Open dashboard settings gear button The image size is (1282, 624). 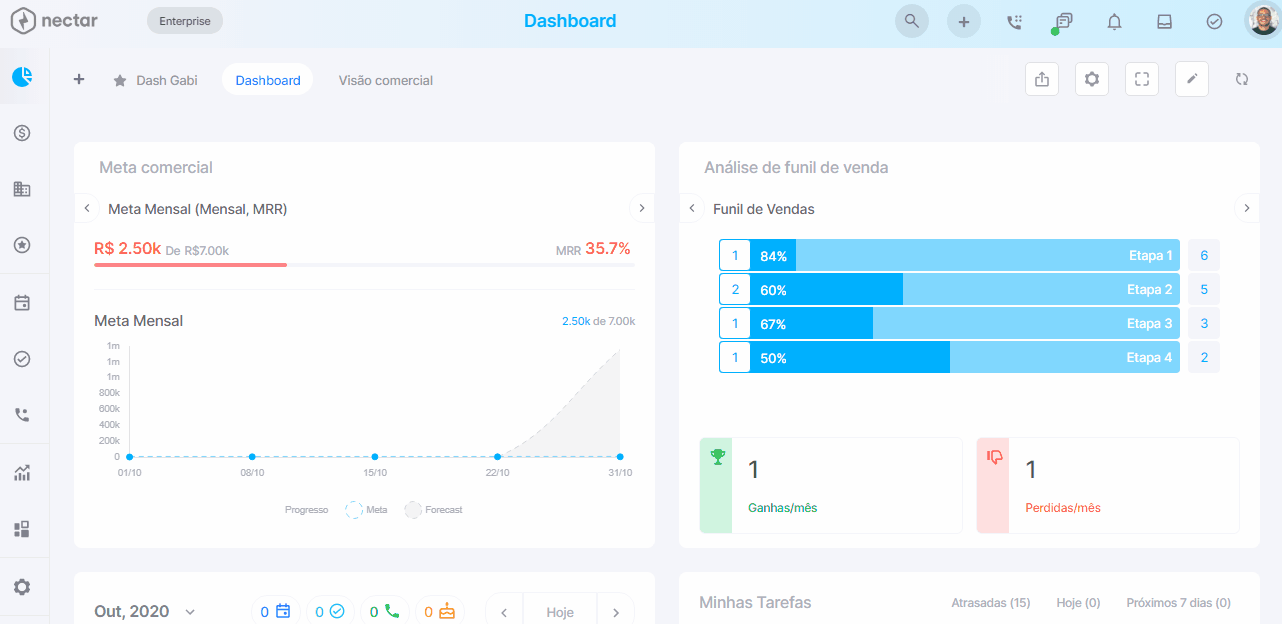(x=1092, y=79)
